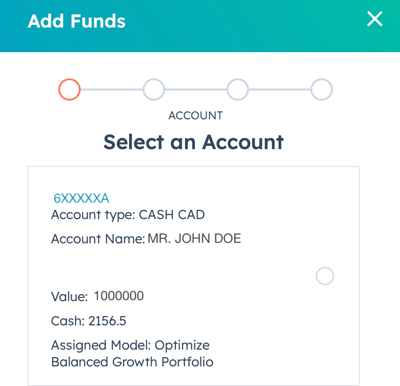This screenshot has width=400, height=386.
Task: Click the first orange step circle
Action: (x=69, y=89)
